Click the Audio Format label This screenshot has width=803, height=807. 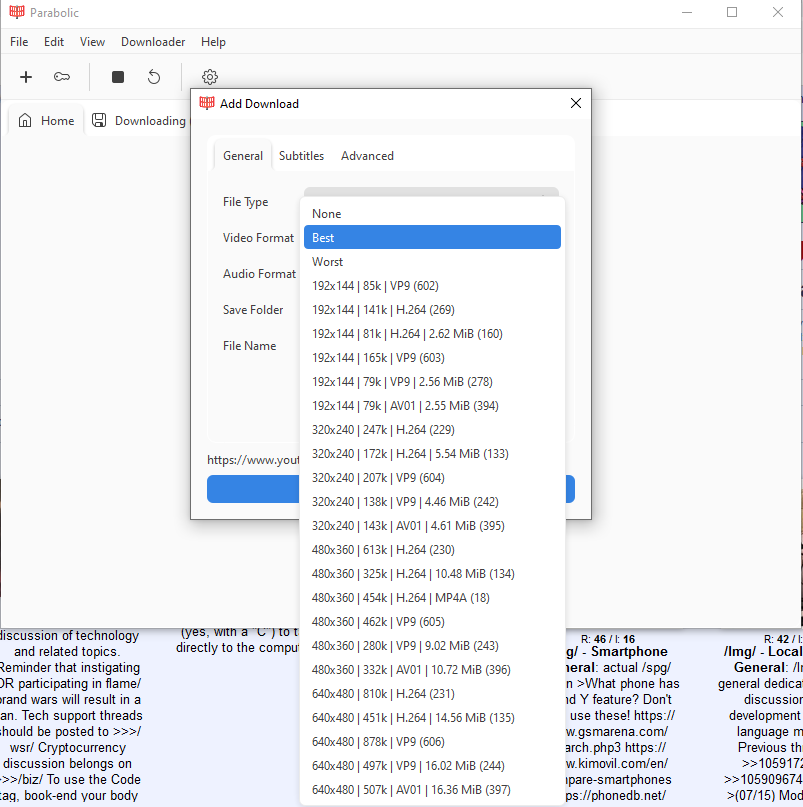(x=259, y=274)
